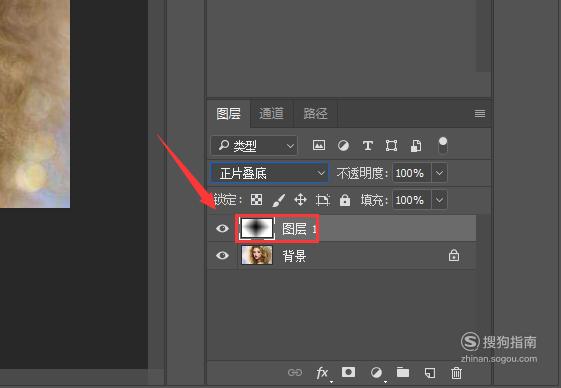Click the 背景 layer lock icon
The height and width of the screenshot is (388, 561).
tap(454, 256)
